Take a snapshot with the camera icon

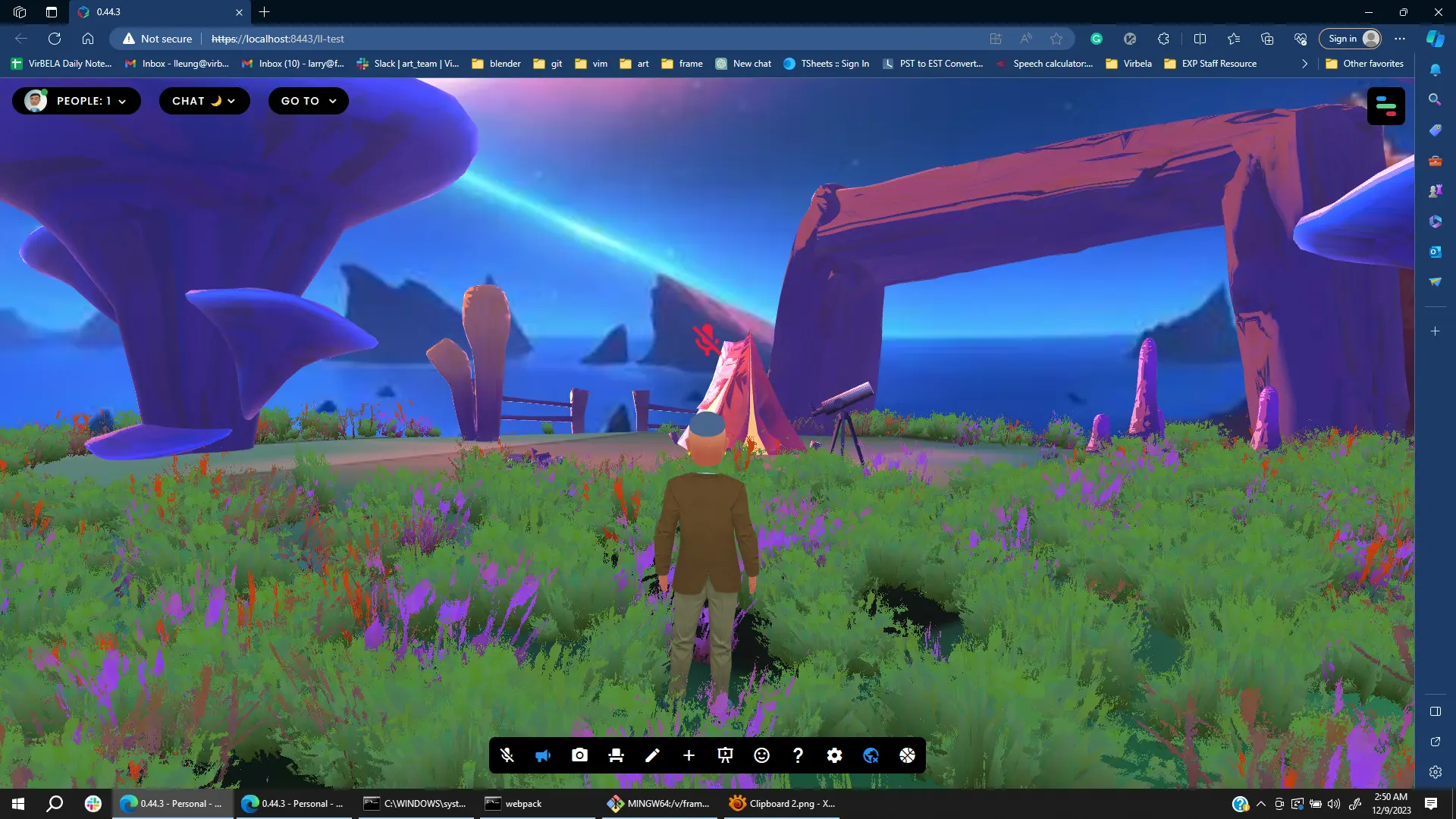coord(579,755)
